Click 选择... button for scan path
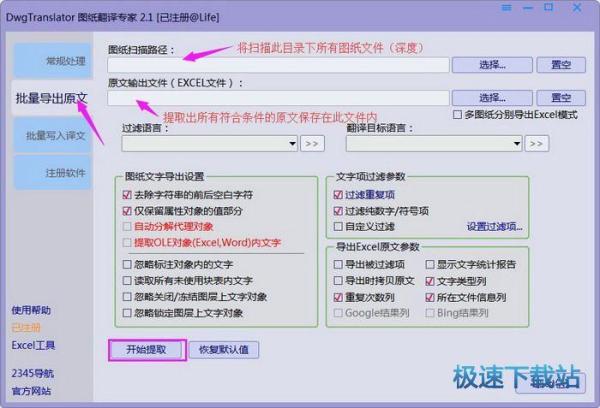Image resolution: width=600 pixels, height=408 pixels. tap(492, 65)
